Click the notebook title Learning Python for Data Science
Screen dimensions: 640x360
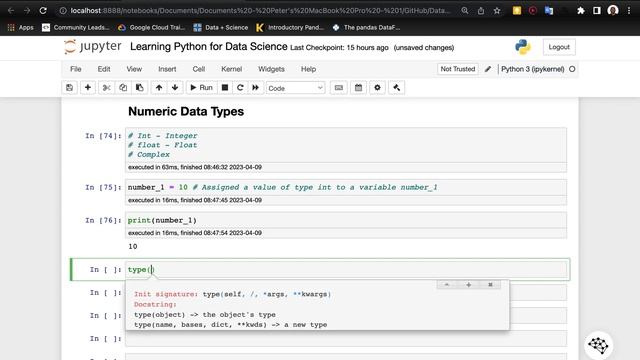(x=209, y=47)
